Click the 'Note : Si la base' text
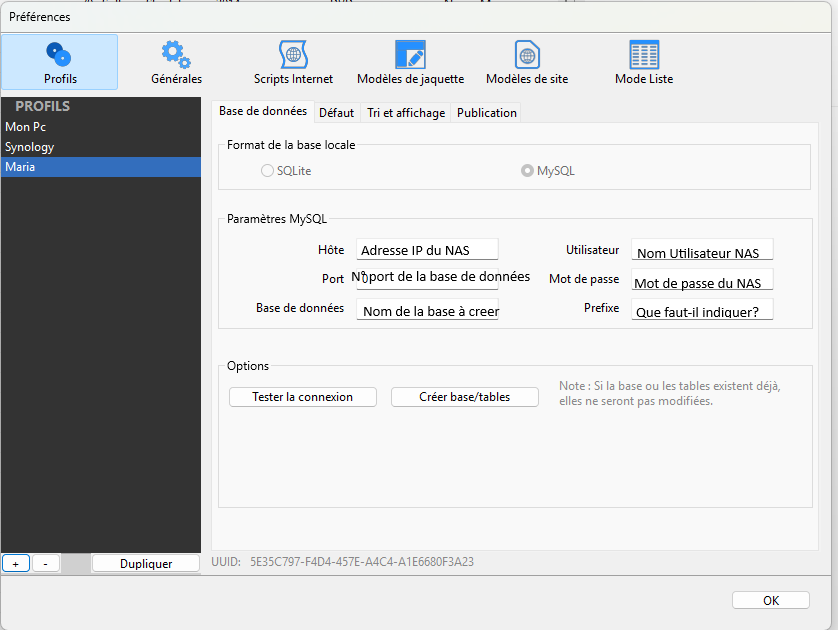 (x=670, y=393)
